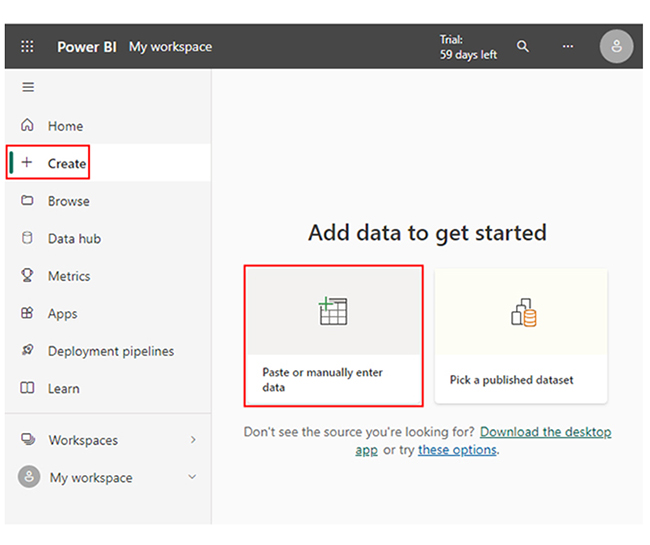
Task: Follow the these options link
Action: pyautogui.click(x=457, y=450)
